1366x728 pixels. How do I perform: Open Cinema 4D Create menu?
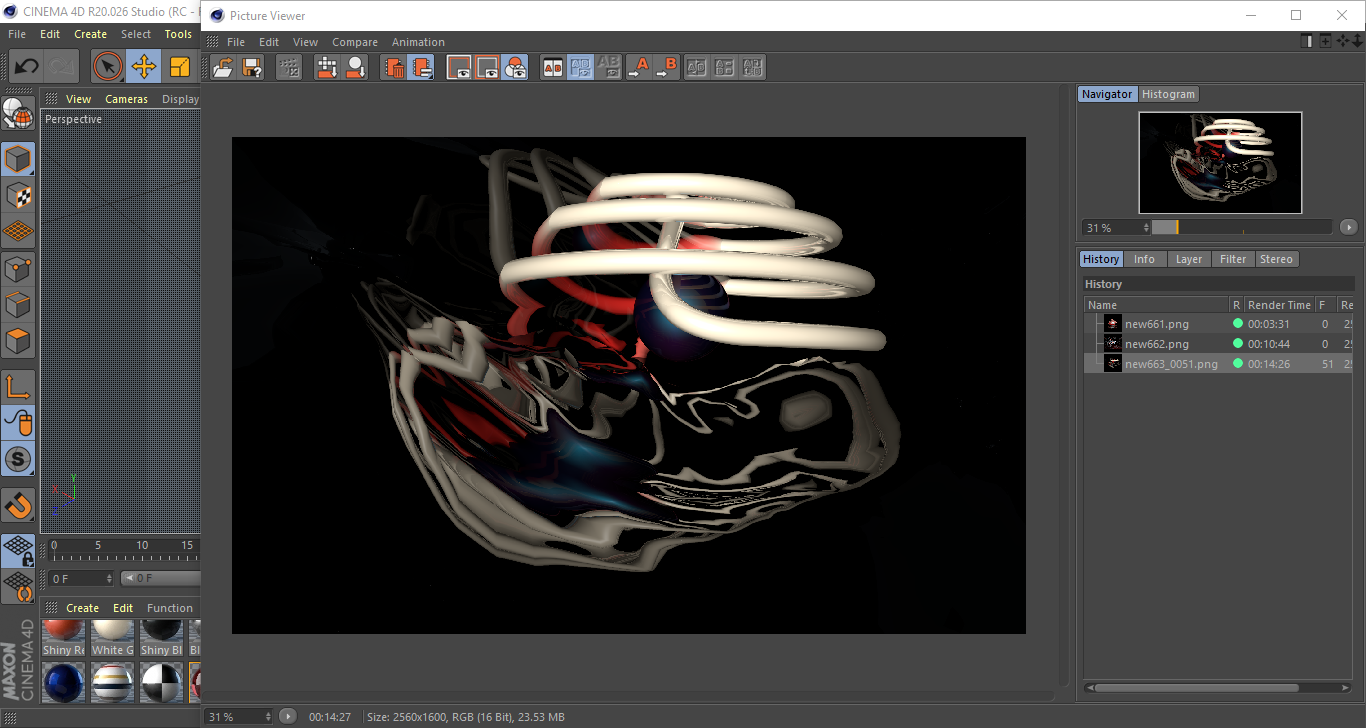90,34
